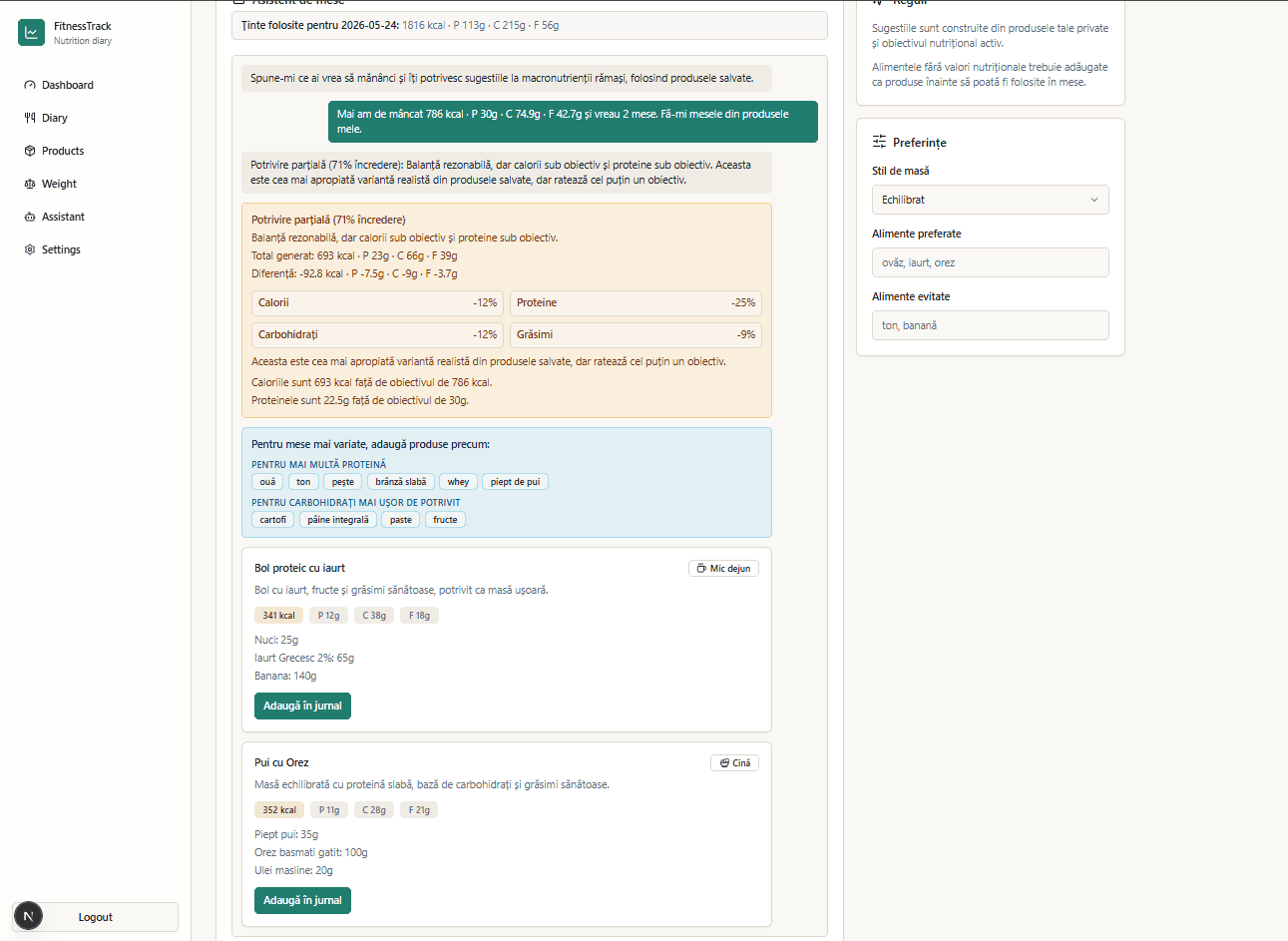Click the Weight scale icon

(30, 184)
